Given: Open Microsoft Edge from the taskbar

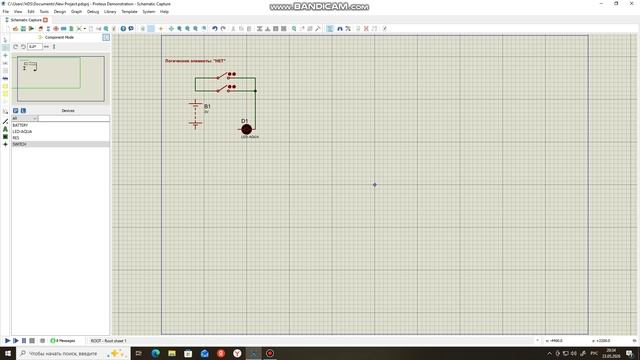Looking at the screenshot, I should coord(156,353).
